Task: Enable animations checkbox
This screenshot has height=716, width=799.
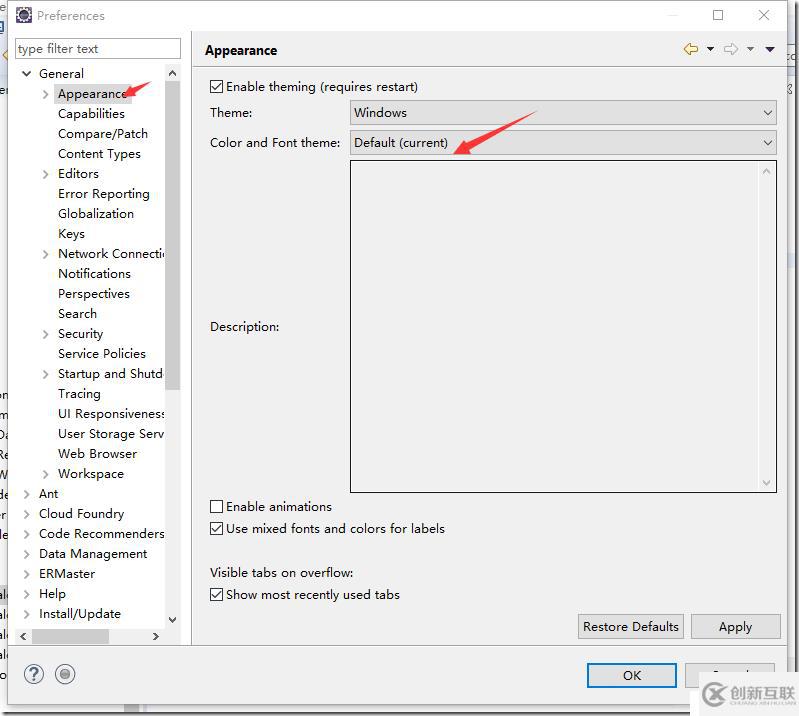Action: (x=216, y=507)
